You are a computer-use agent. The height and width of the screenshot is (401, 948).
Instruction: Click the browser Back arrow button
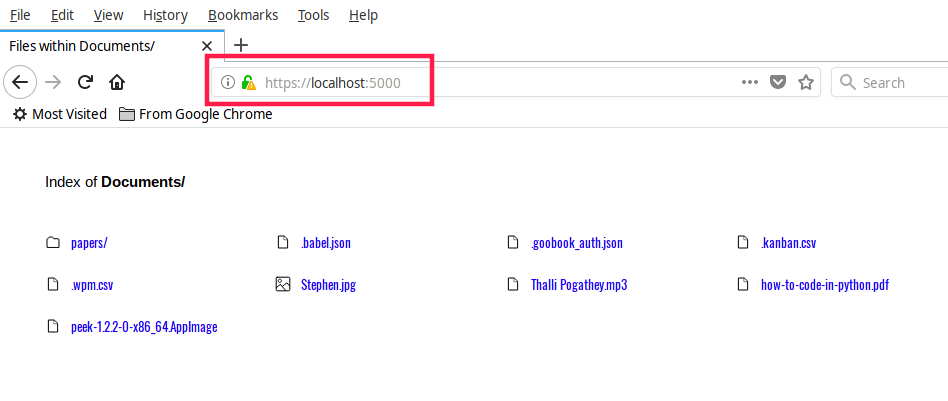point(21,82)
